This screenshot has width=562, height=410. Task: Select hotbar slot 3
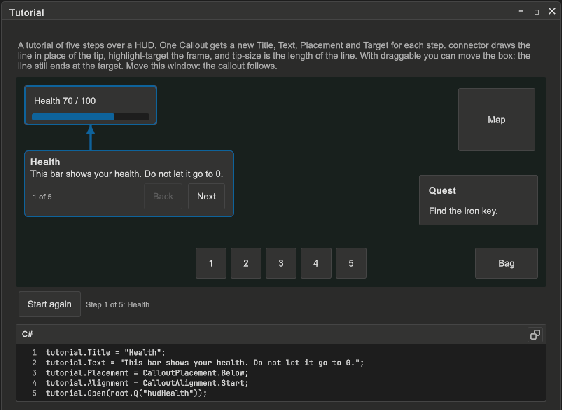(281, 263)
